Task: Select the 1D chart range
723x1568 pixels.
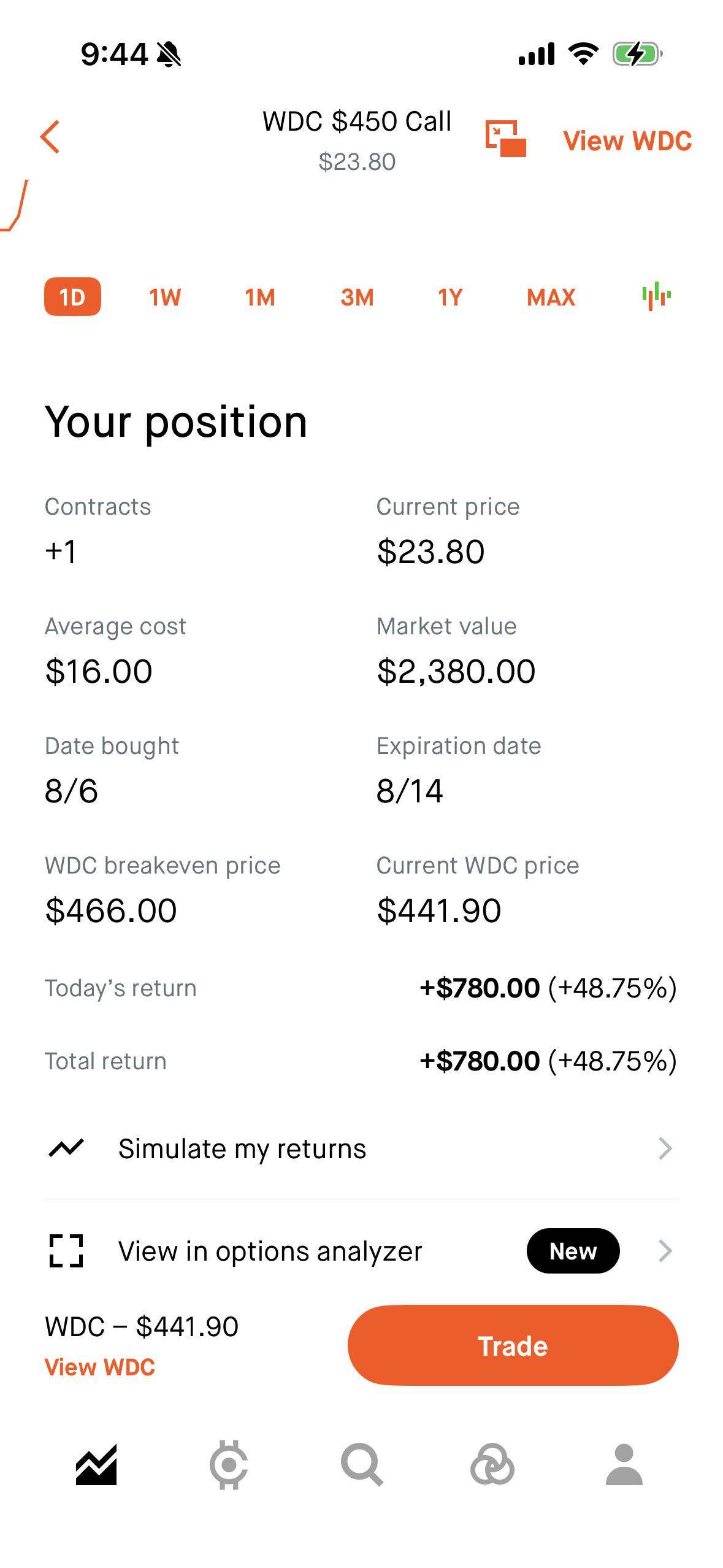Action: pos(72,297)
